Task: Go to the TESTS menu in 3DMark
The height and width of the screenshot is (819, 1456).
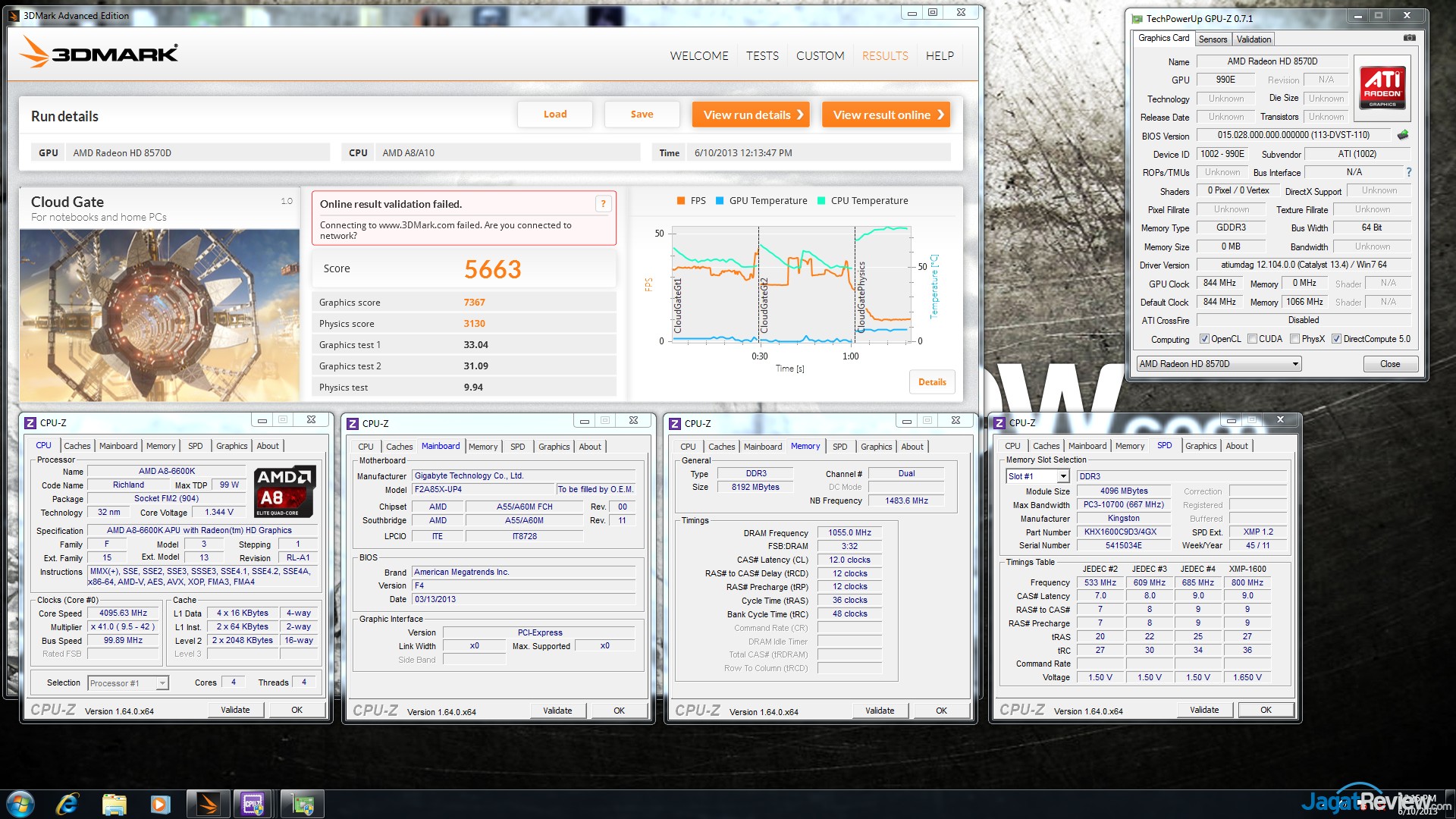Action: coord(762,56)
